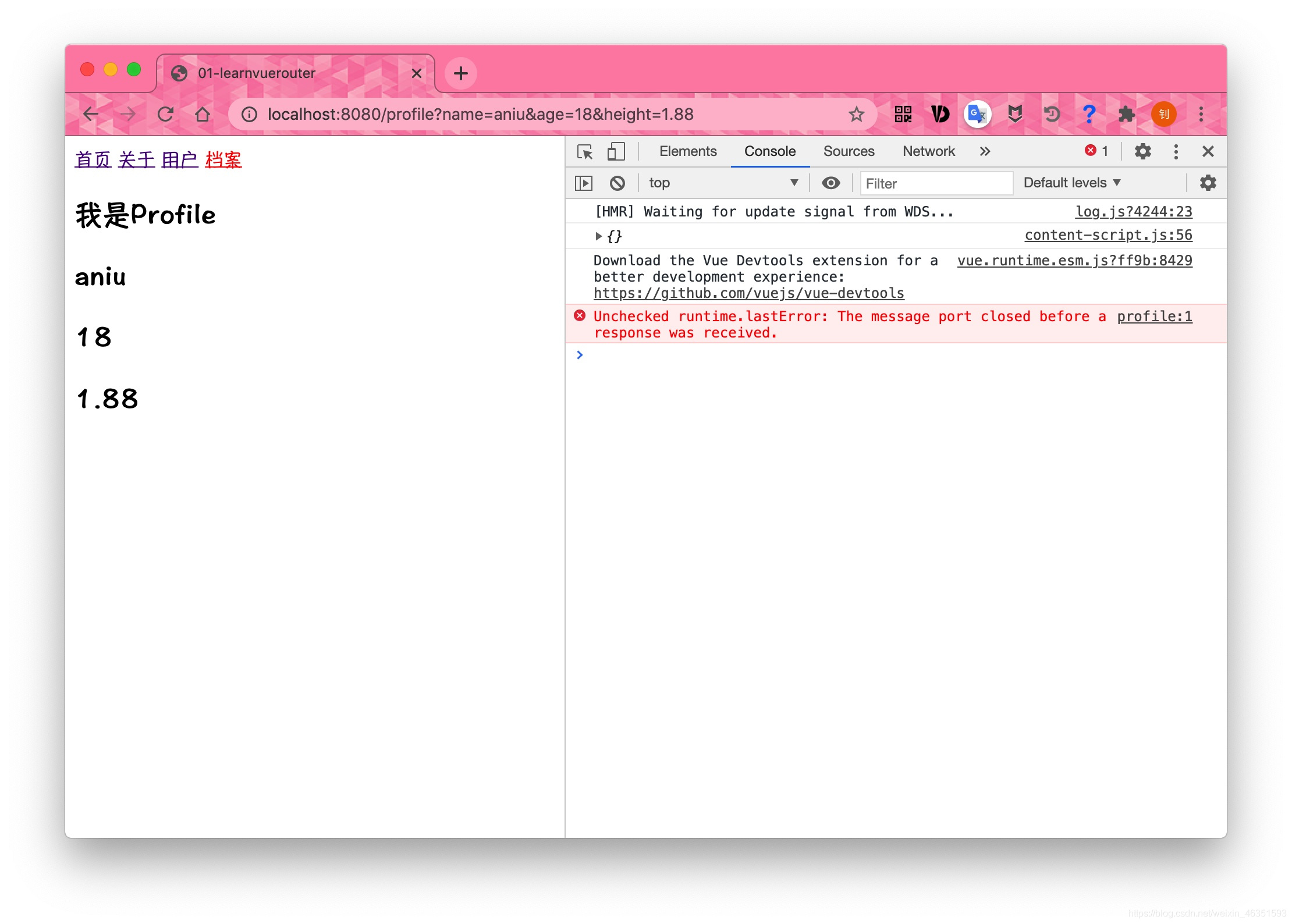
Task: Select the 1.88 height value
Action: click(108, 399)
